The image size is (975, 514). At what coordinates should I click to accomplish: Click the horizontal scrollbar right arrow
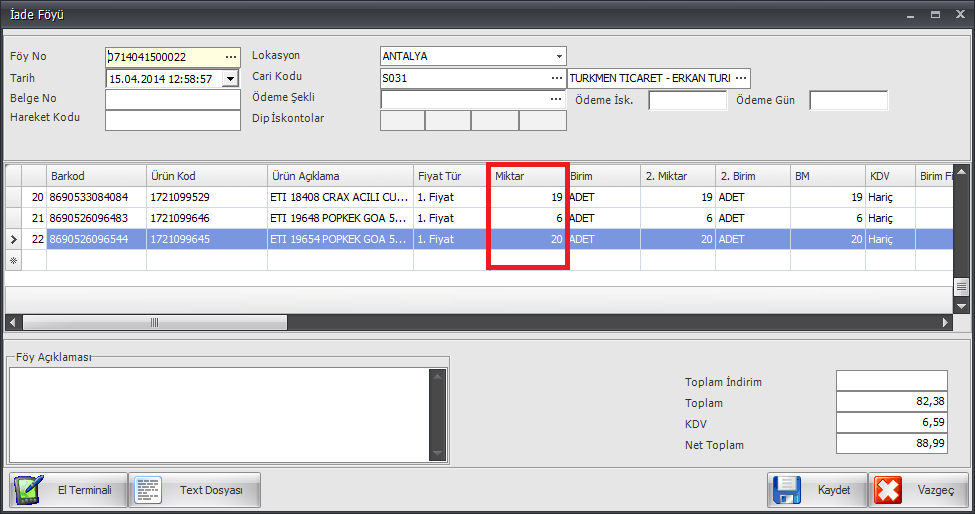(x=945, y=323)
